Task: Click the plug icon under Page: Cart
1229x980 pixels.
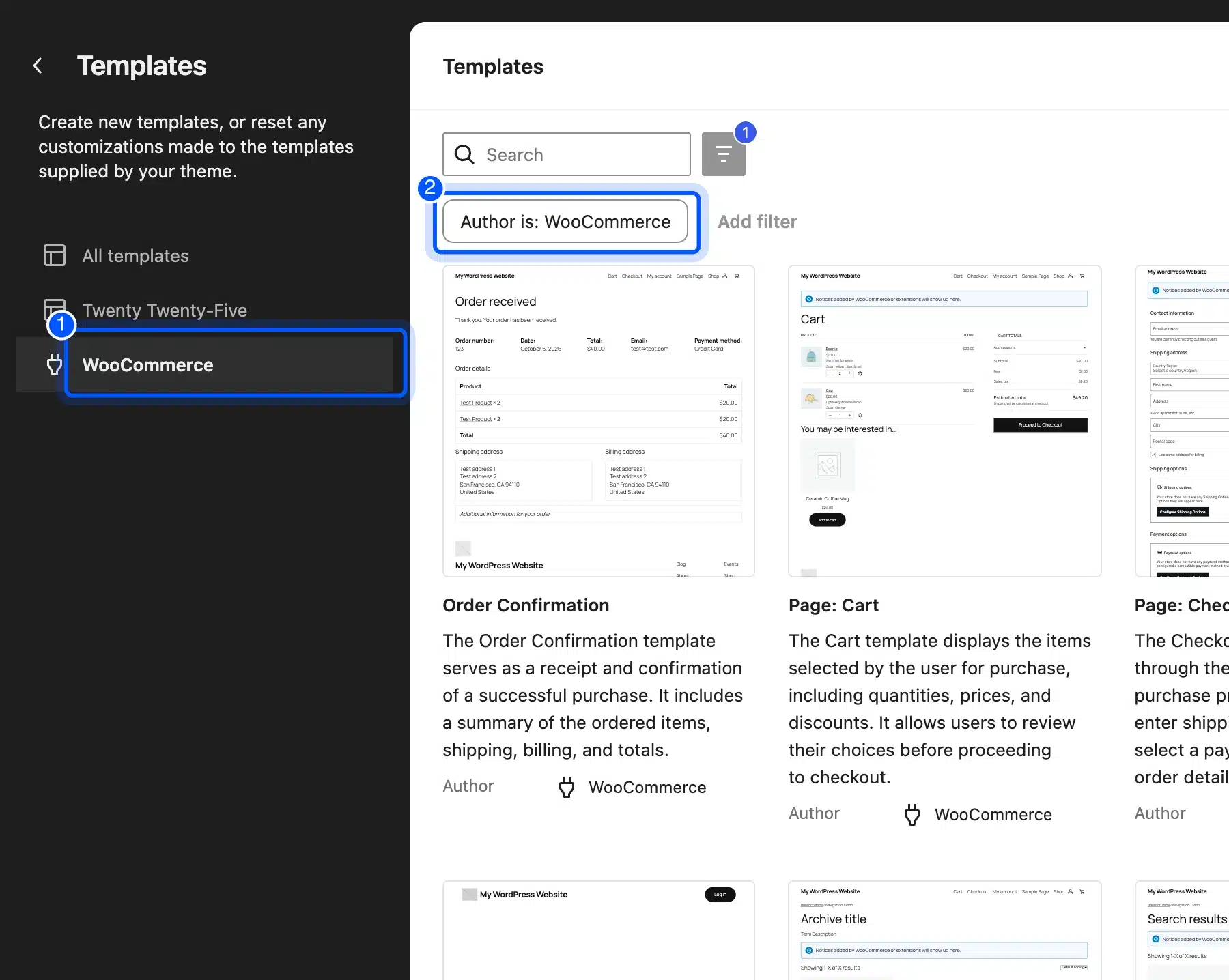Action: [x=912, y=815]
